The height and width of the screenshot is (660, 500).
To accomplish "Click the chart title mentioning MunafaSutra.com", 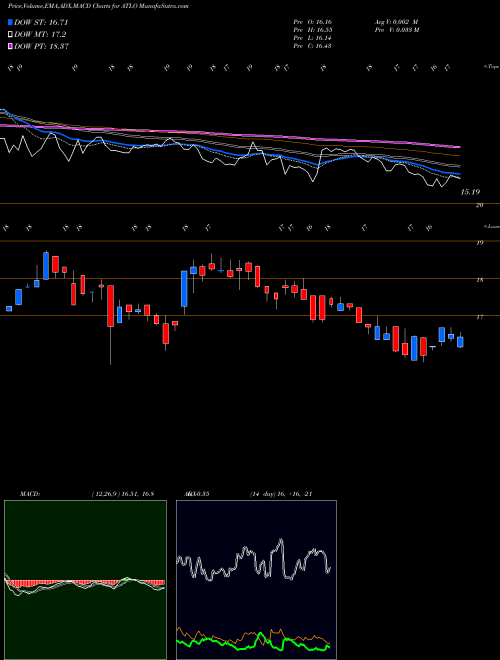I will click(98, 6).
